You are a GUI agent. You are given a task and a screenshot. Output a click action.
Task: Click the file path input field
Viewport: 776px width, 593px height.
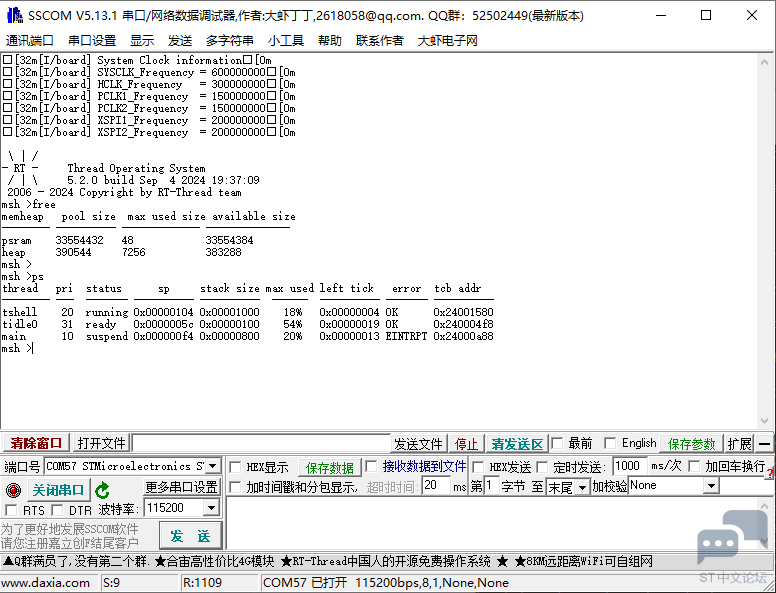pyautogui.click(x=261, y=444)
